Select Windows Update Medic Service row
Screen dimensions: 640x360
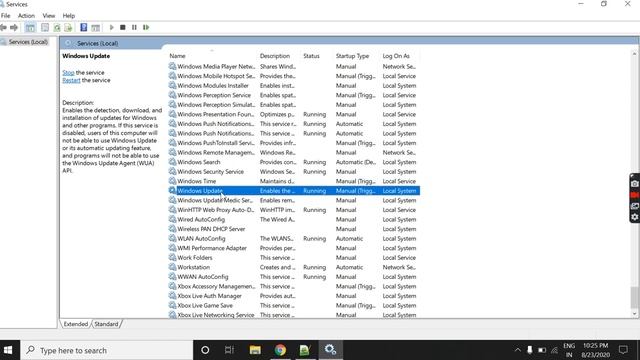point(294,200)
